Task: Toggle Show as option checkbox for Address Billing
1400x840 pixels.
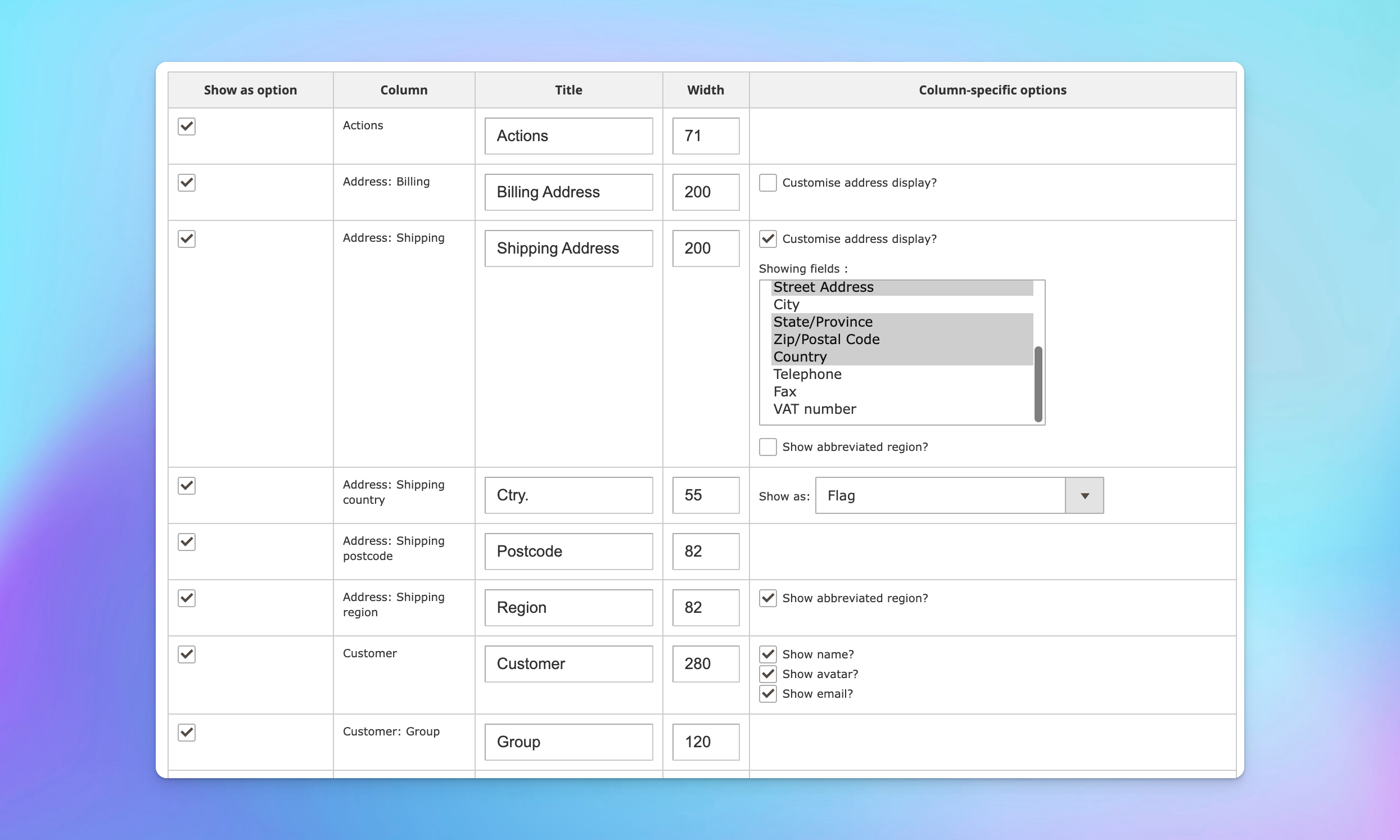Action: [186, 182]
